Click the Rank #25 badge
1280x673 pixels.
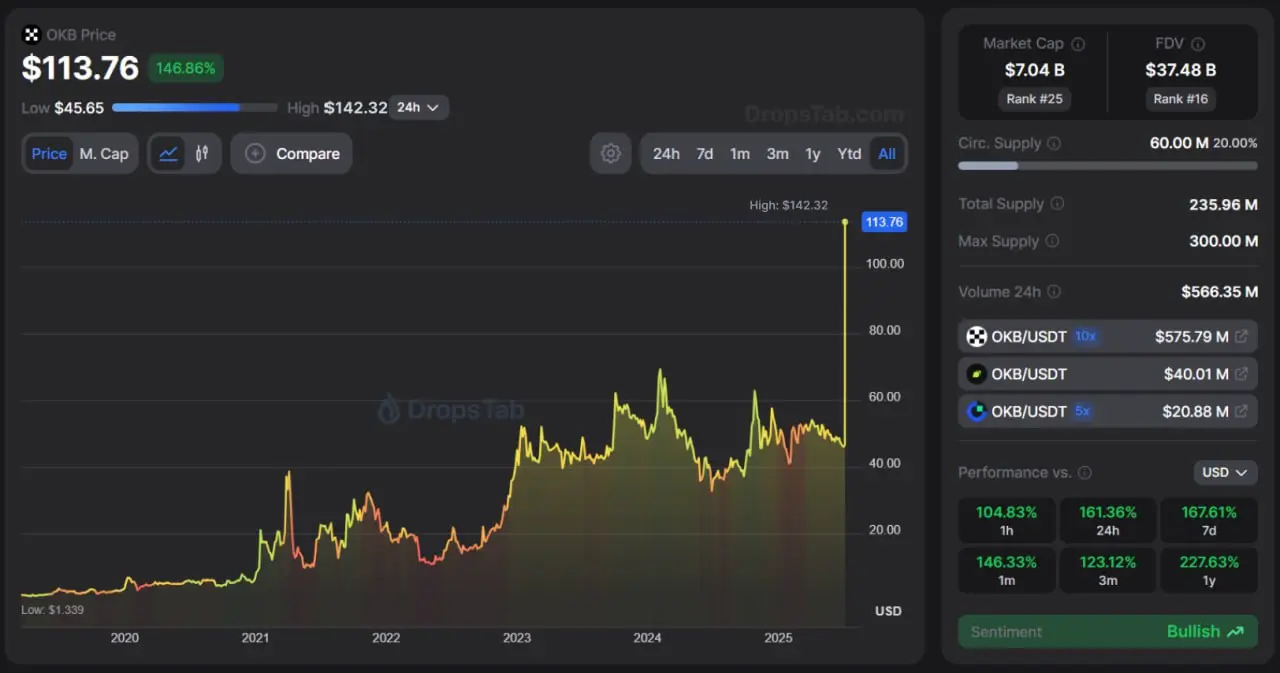(x=1034, y=98)
